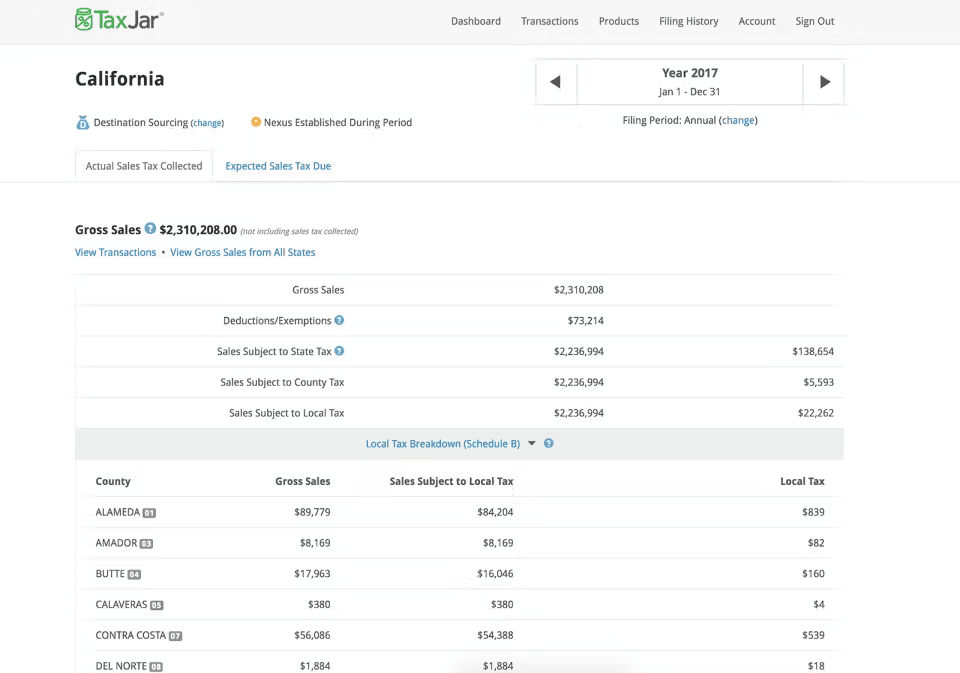This screenshot has height=673, width=960.
Task: Click help icon next to Gross Sales heading
Action: click(150, 229)
